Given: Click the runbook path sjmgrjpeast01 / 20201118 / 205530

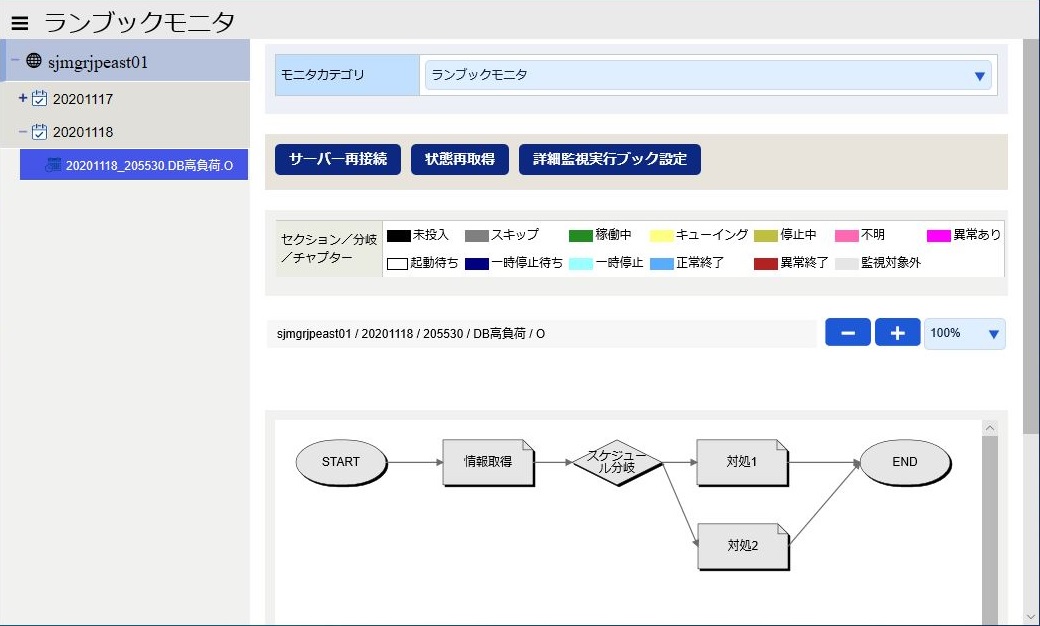Looking at the screenshot, I should (x=411, y=334).
